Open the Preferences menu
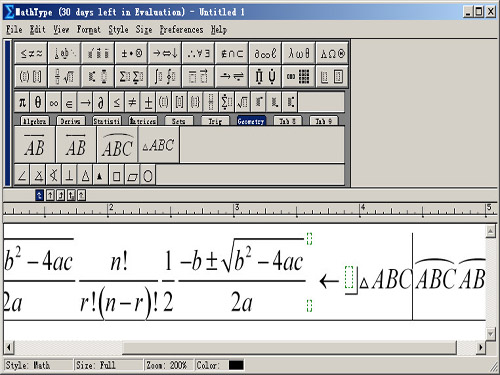 point(181,30)
